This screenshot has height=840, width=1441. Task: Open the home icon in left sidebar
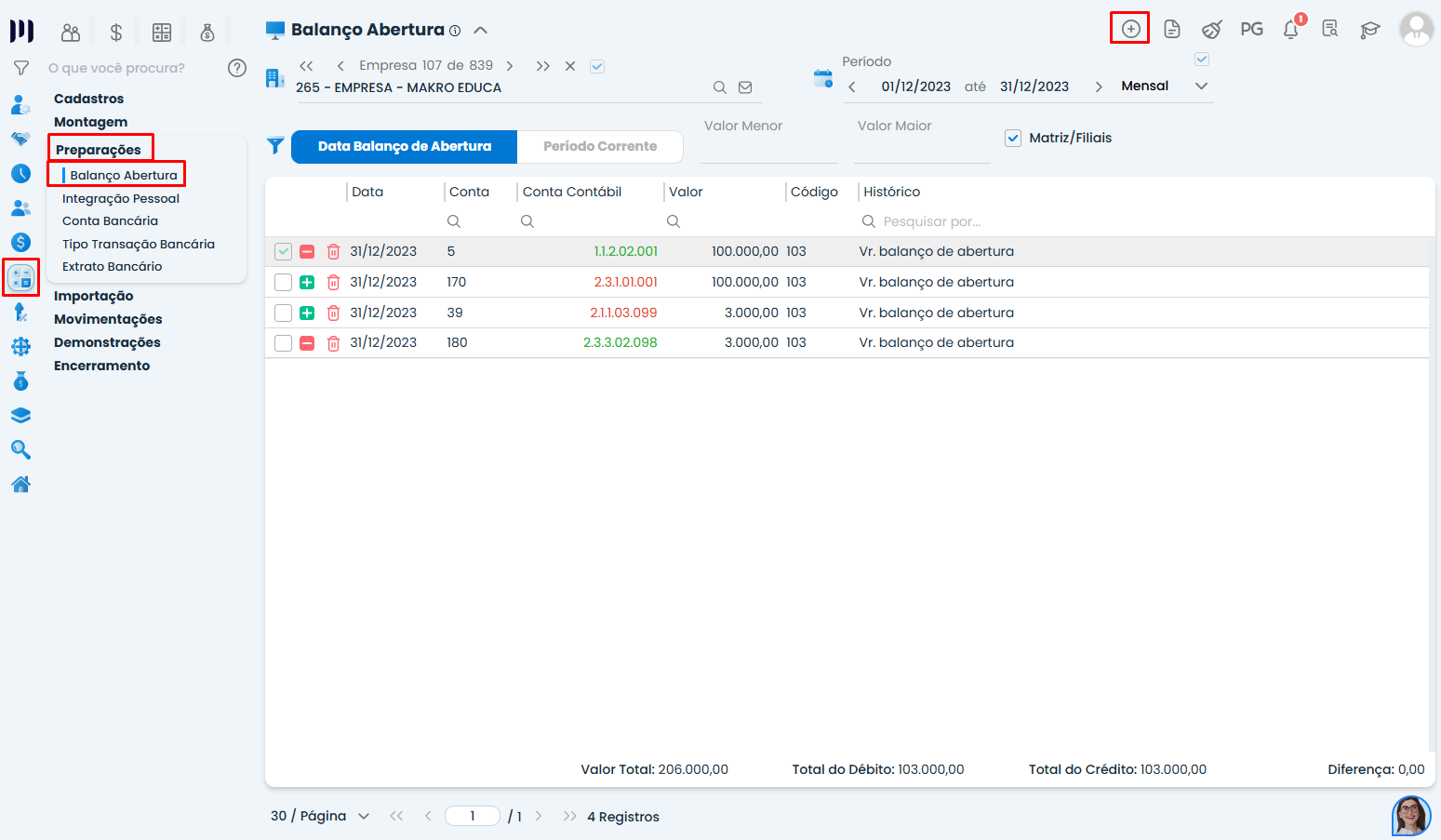point(20,485)
